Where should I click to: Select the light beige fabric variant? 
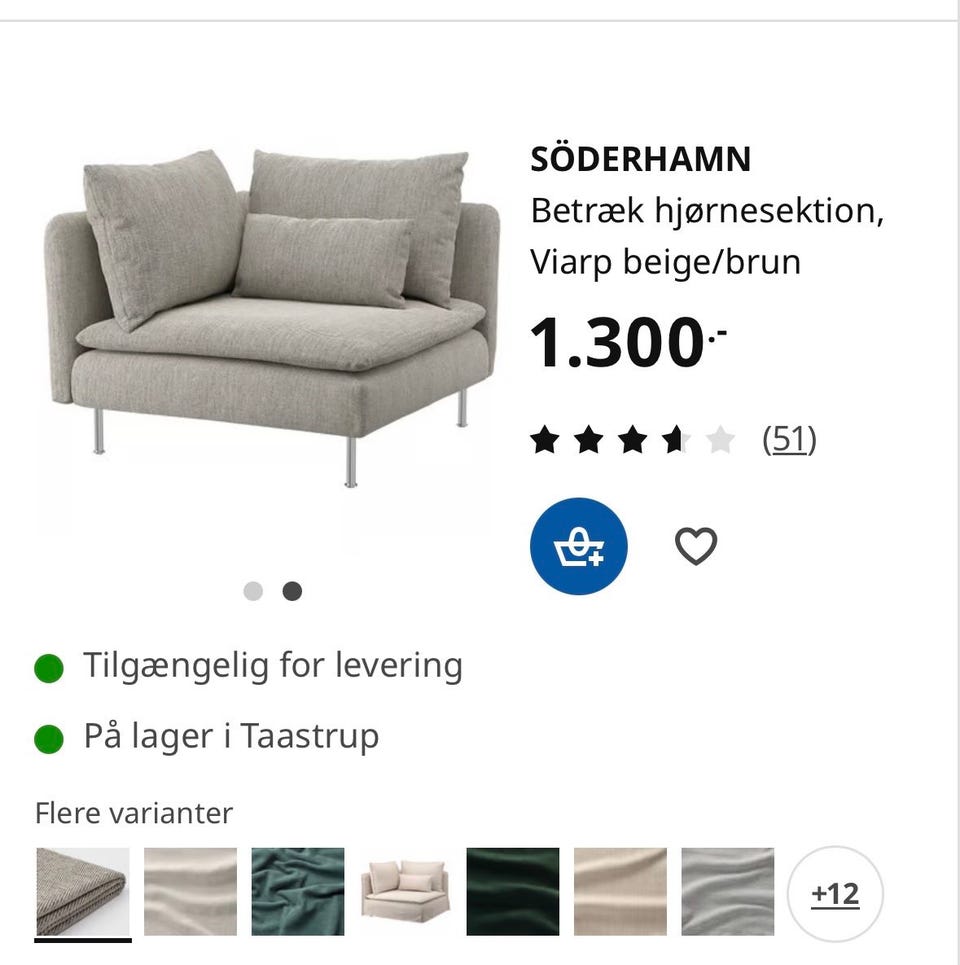pyautogui.click(x=190, y=890)
